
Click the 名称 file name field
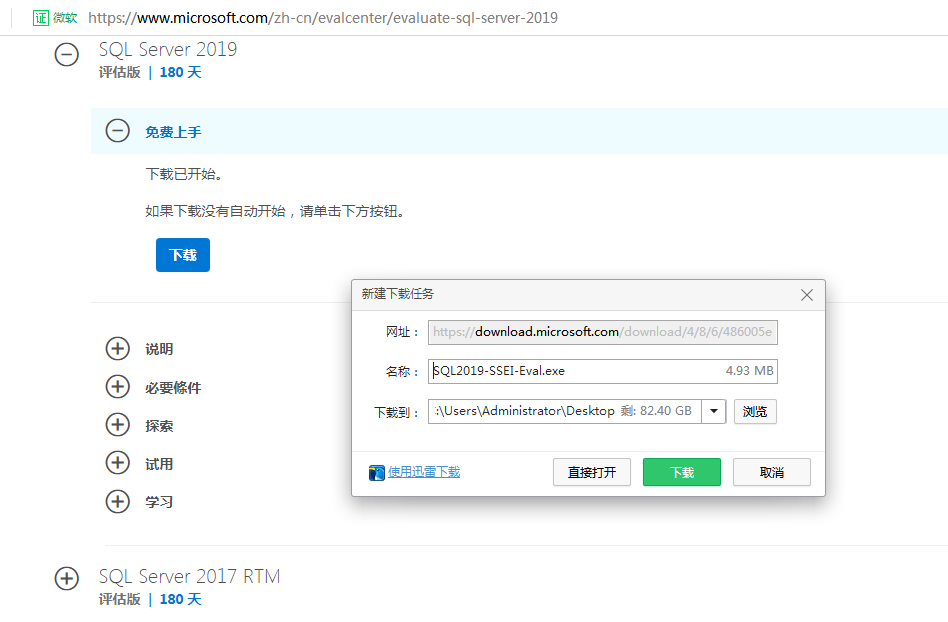tap(603, 371)
